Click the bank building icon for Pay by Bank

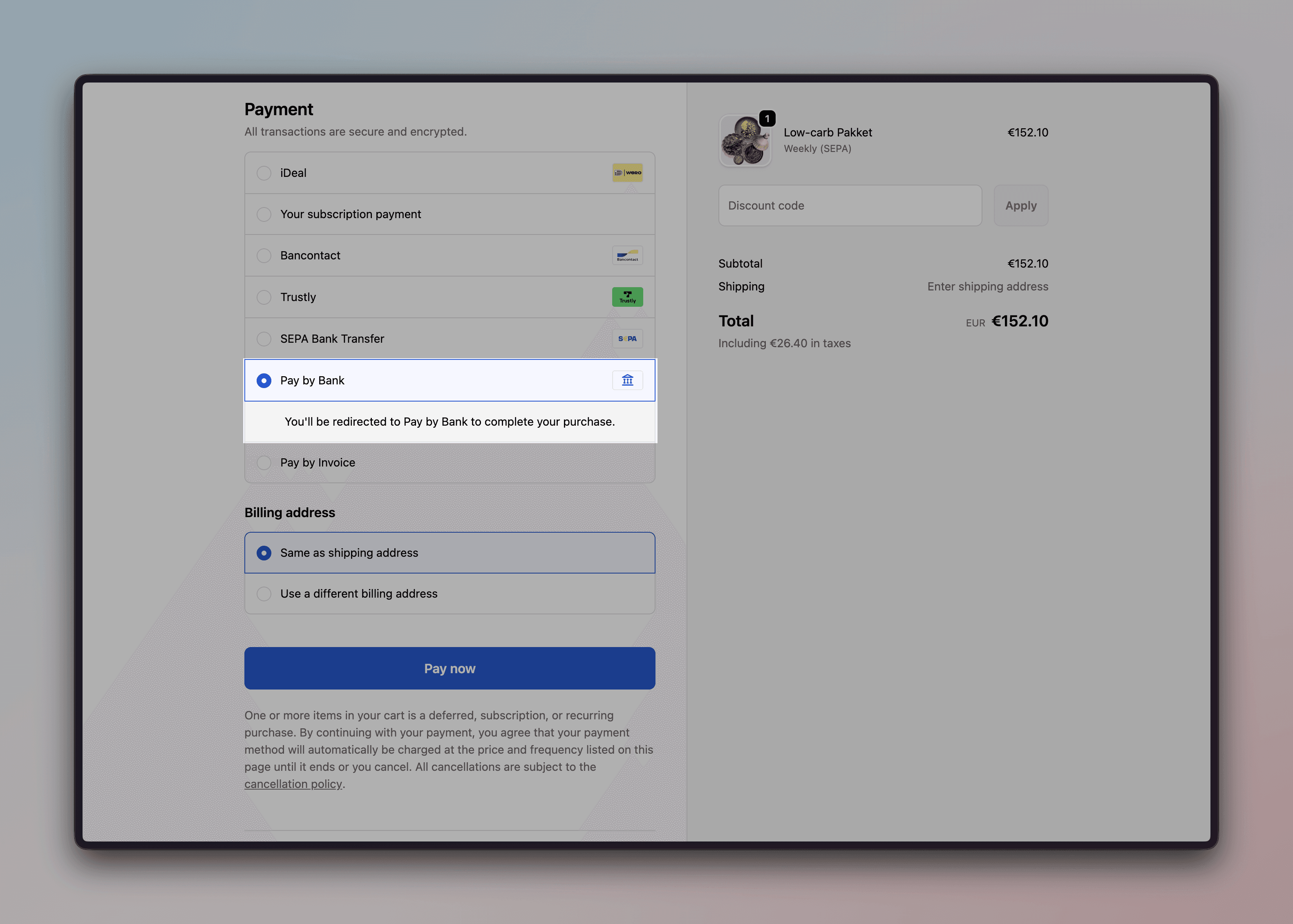628,380
